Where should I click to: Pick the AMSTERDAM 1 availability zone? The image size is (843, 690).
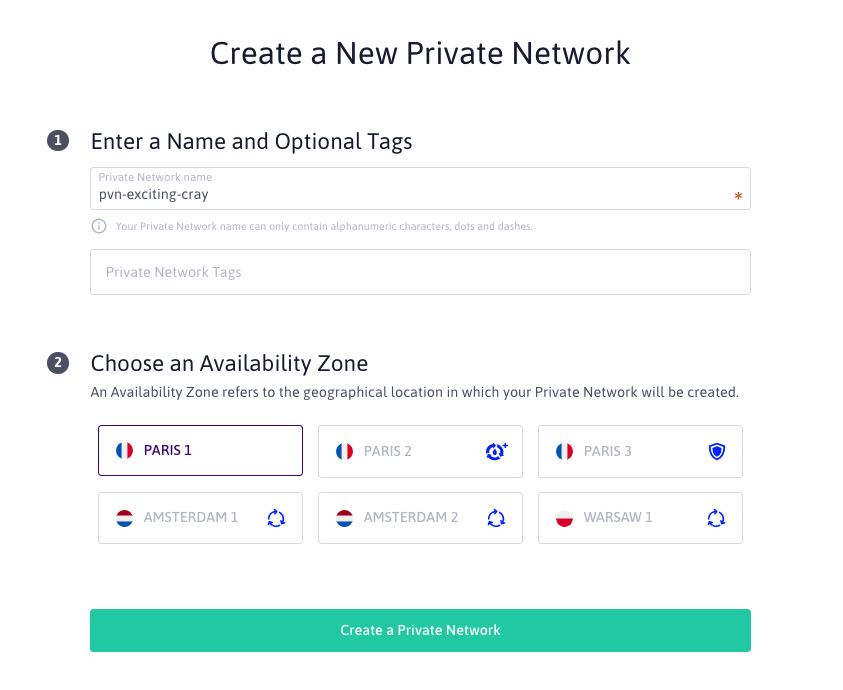201,518
